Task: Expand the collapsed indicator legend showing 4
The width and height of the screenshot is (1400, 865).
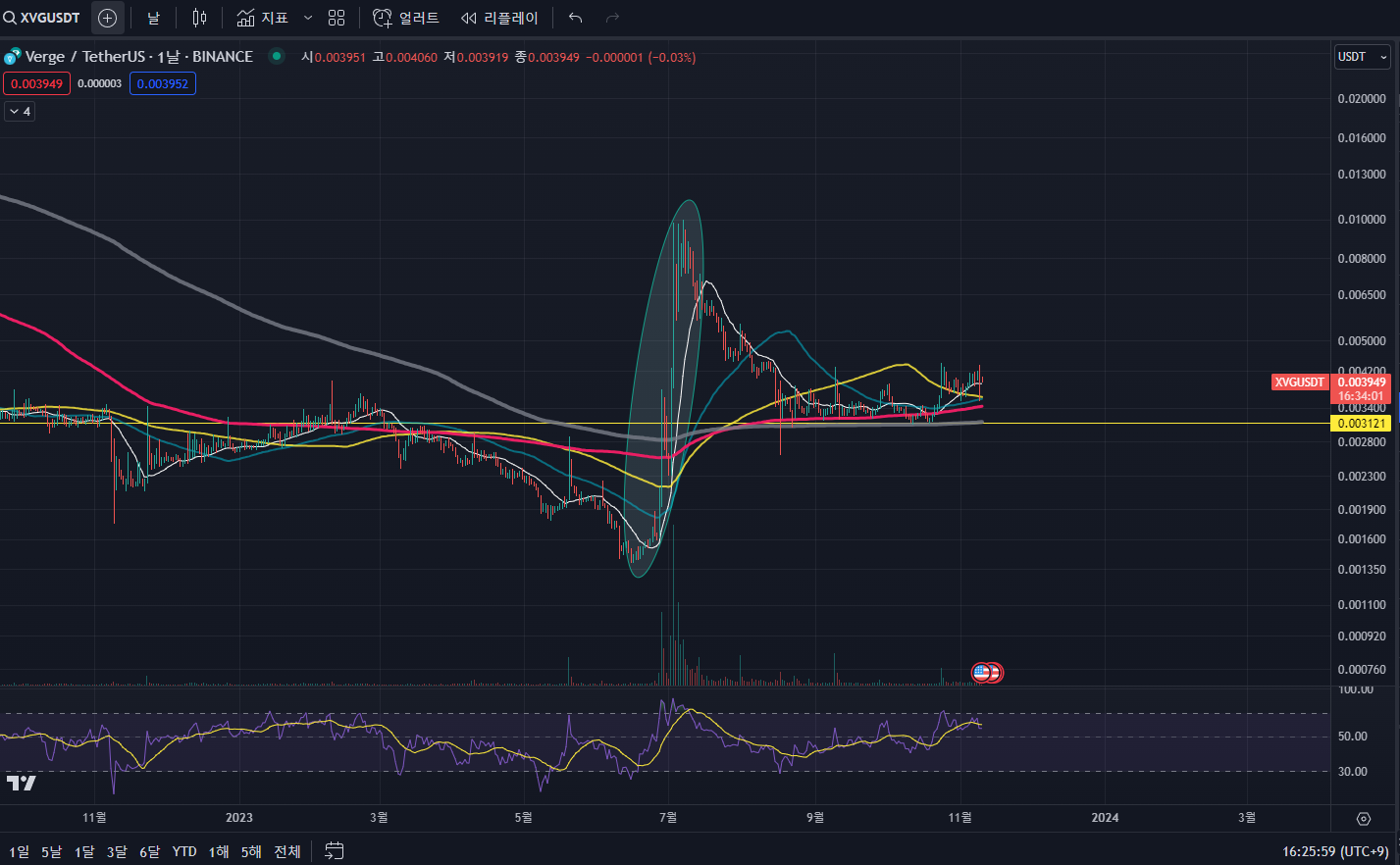Action: tap(20, 112)
